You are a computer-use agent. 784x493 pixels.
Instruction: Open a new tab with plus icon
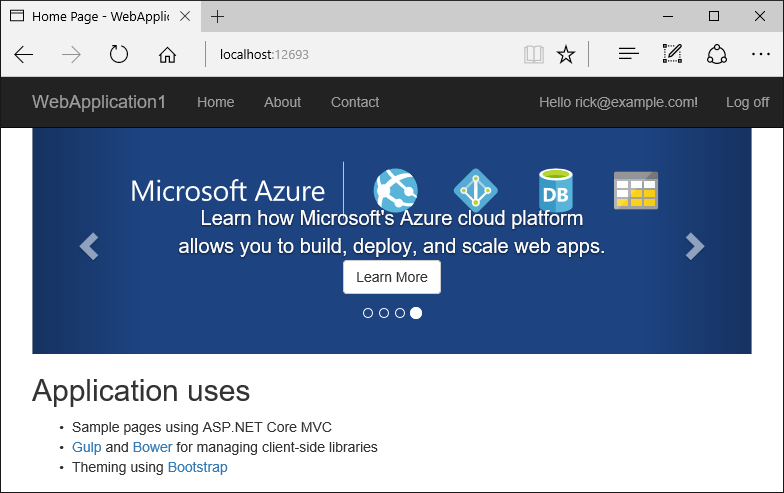coord(218,16)
